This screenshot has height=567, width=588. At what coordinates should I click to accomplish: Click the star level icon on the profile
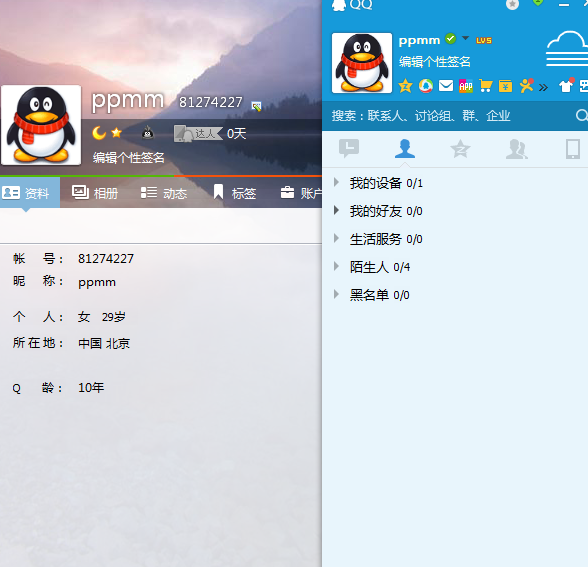click(x=117, y=132)
